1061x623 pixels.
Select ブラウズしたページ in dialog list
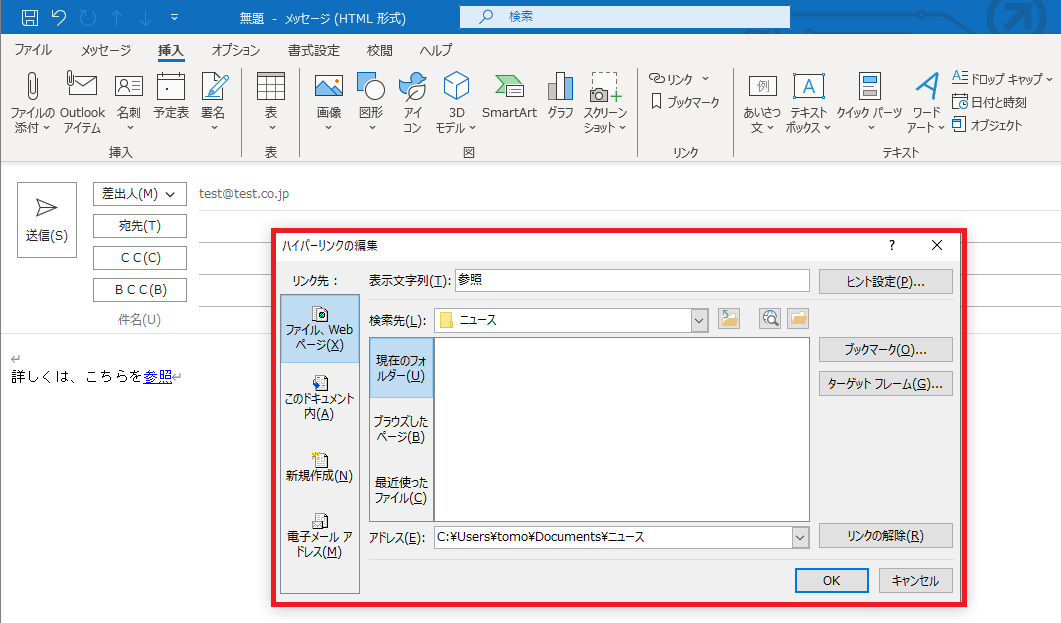[x=401, y=429]
